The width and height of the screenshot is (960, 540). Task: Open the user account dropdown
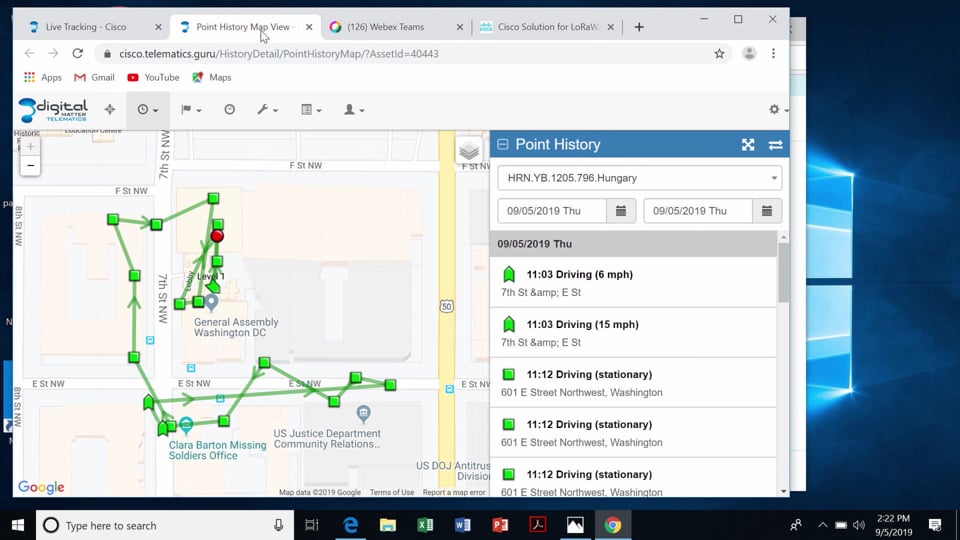click(353, 110)
